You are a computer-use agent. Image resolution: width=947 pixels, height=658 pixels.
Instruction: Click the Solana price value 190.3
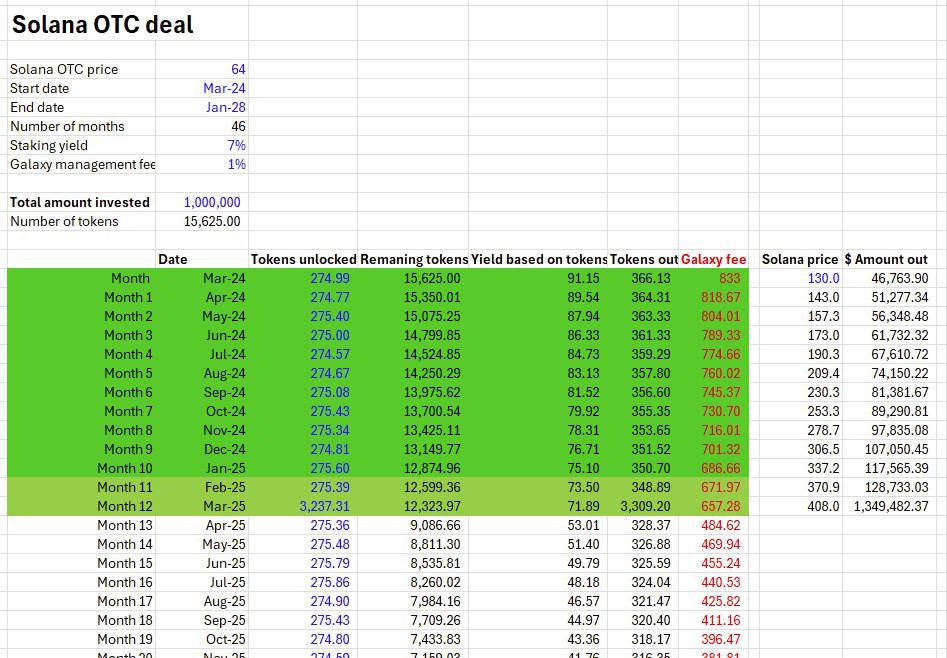[x=823, y=355]
